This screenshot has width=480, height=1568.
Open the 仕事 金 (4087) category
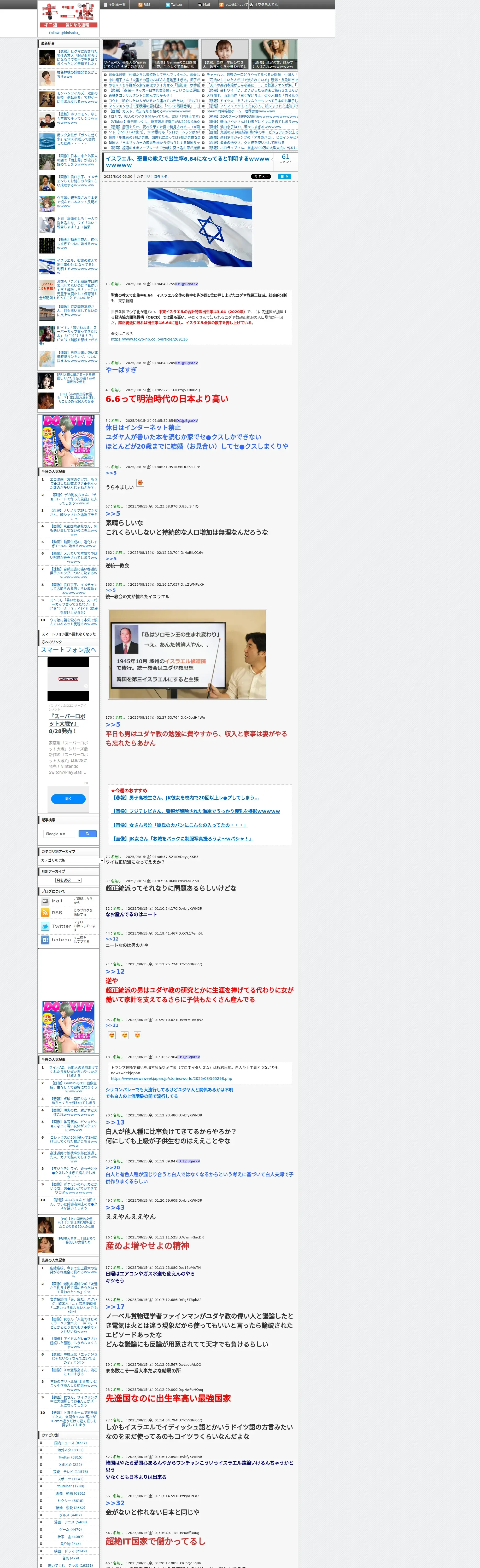pos(71,1536)
